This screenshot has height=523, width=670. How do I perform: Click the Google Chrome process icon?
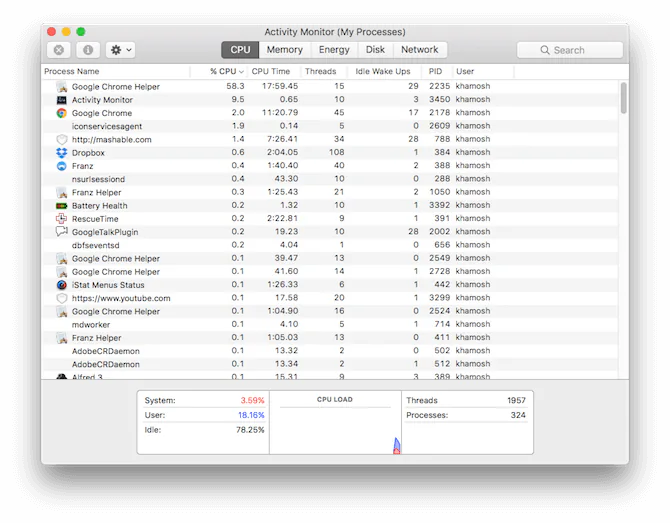pyautogui.click(x=62, y=113)
